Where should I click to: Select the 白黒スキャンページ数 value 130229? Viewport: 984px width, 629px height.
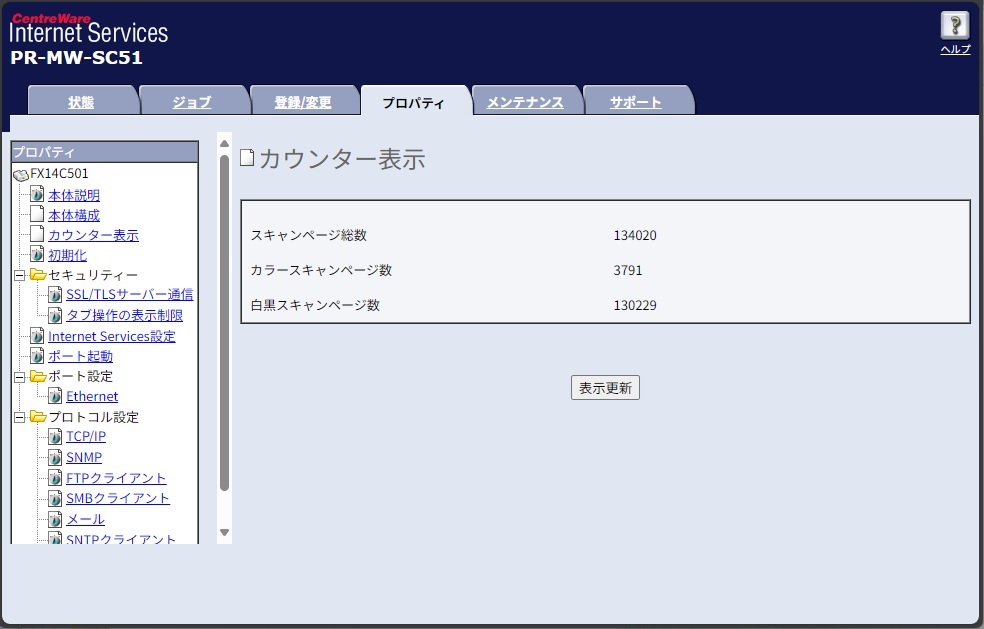point(635,306)
